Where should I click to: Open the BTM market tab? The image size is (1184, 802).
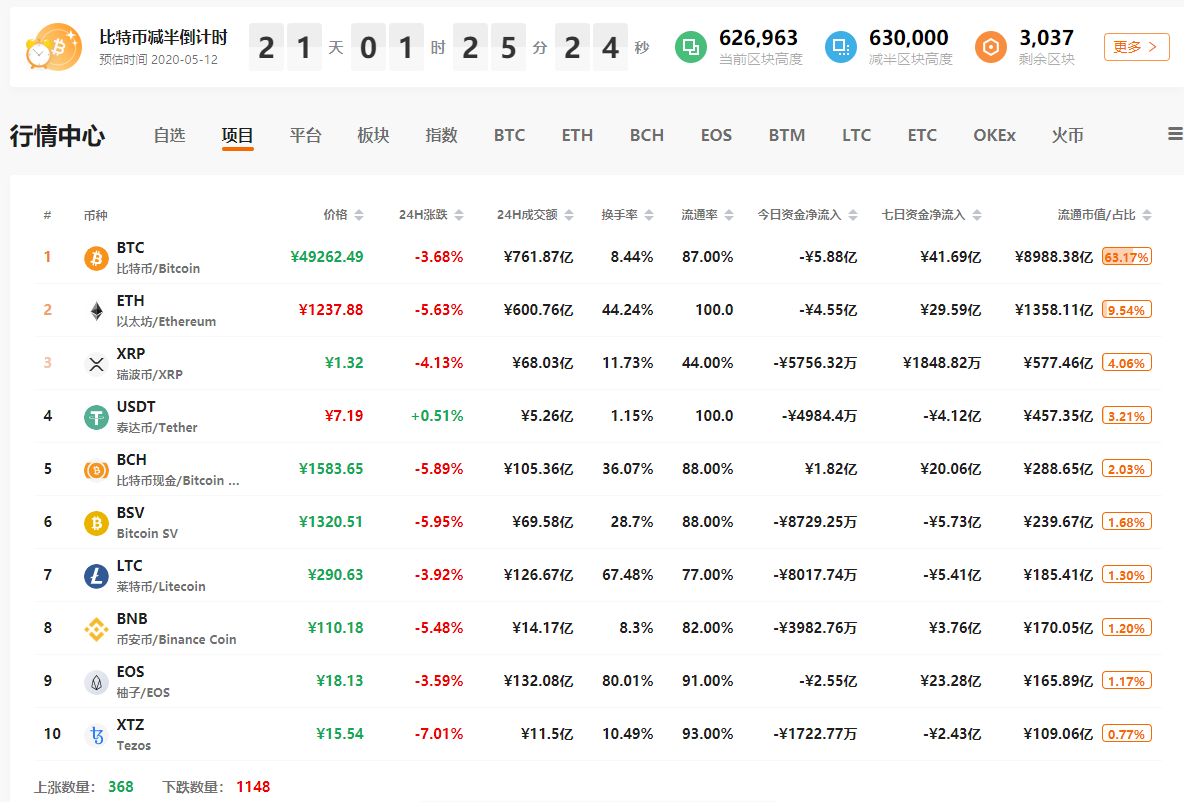click(x=787, y=135)
